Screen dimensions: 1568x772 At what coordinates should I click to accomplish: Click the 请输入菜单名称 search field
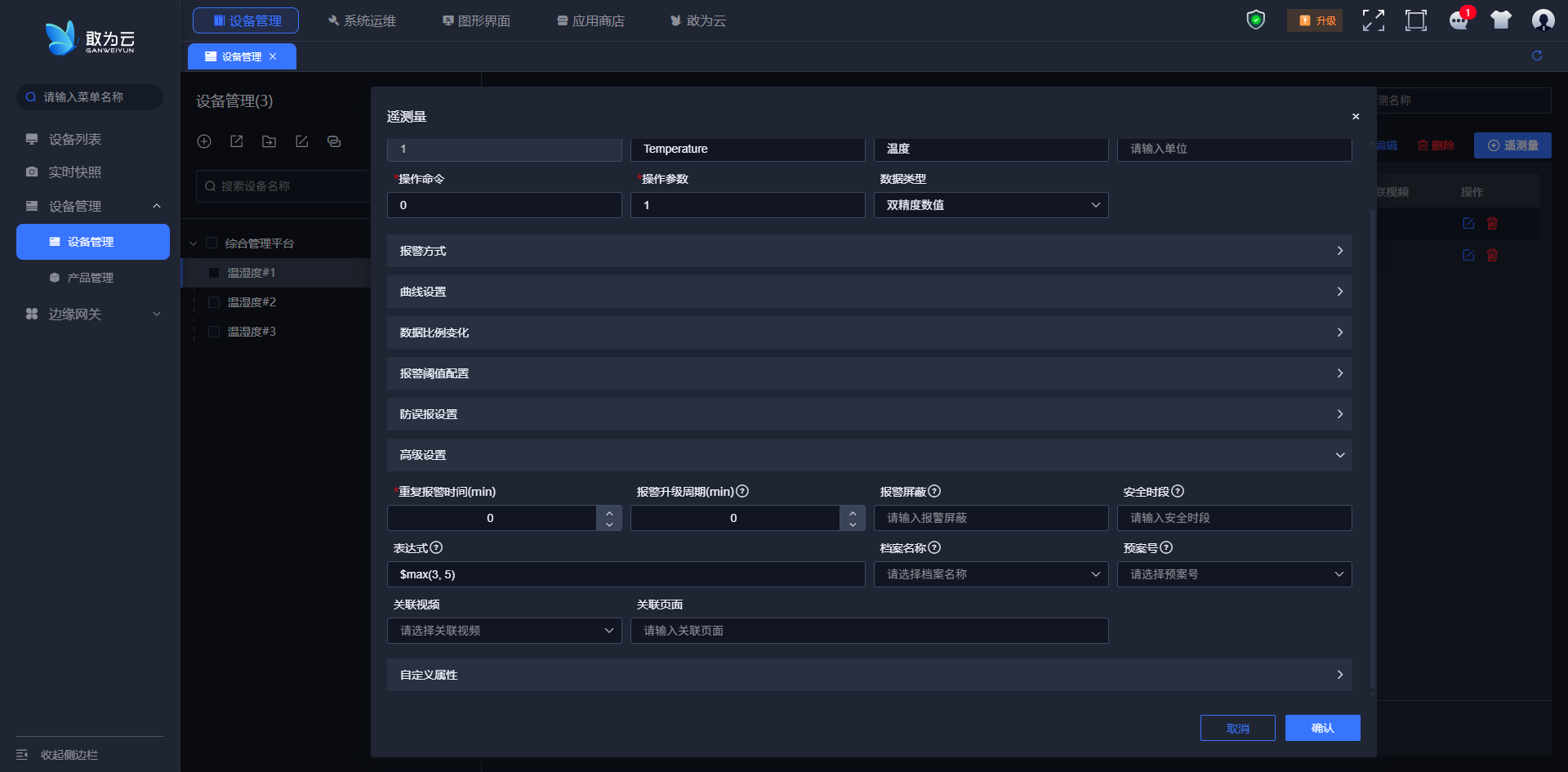coord(90,97)
